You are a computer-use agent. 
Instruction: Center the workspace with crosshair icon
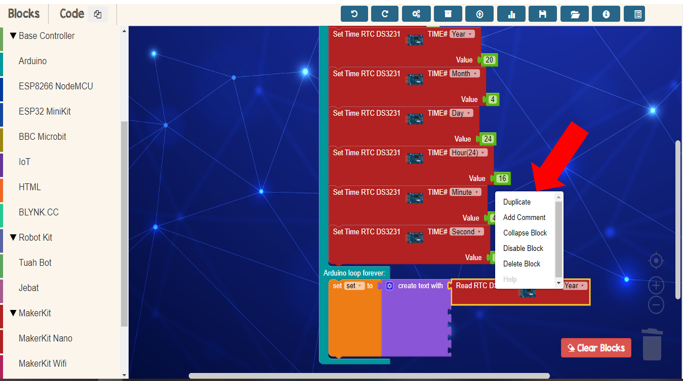click(x=656, y=261)
